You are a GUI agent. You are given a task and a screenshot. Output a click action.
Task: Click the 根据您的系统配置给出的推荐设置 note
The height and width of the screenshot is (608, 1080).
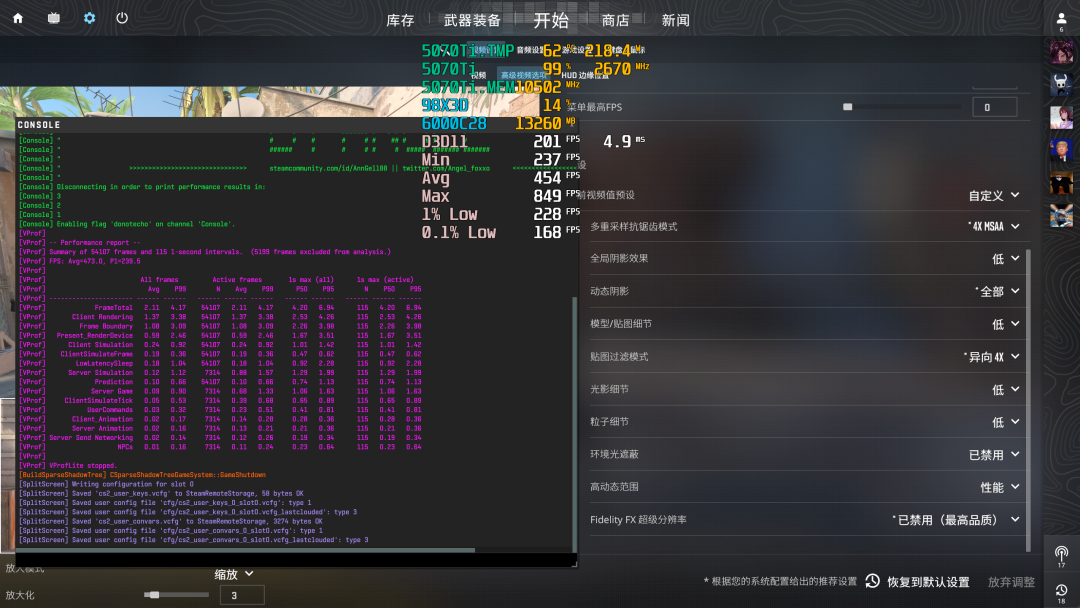pos(780,582)
